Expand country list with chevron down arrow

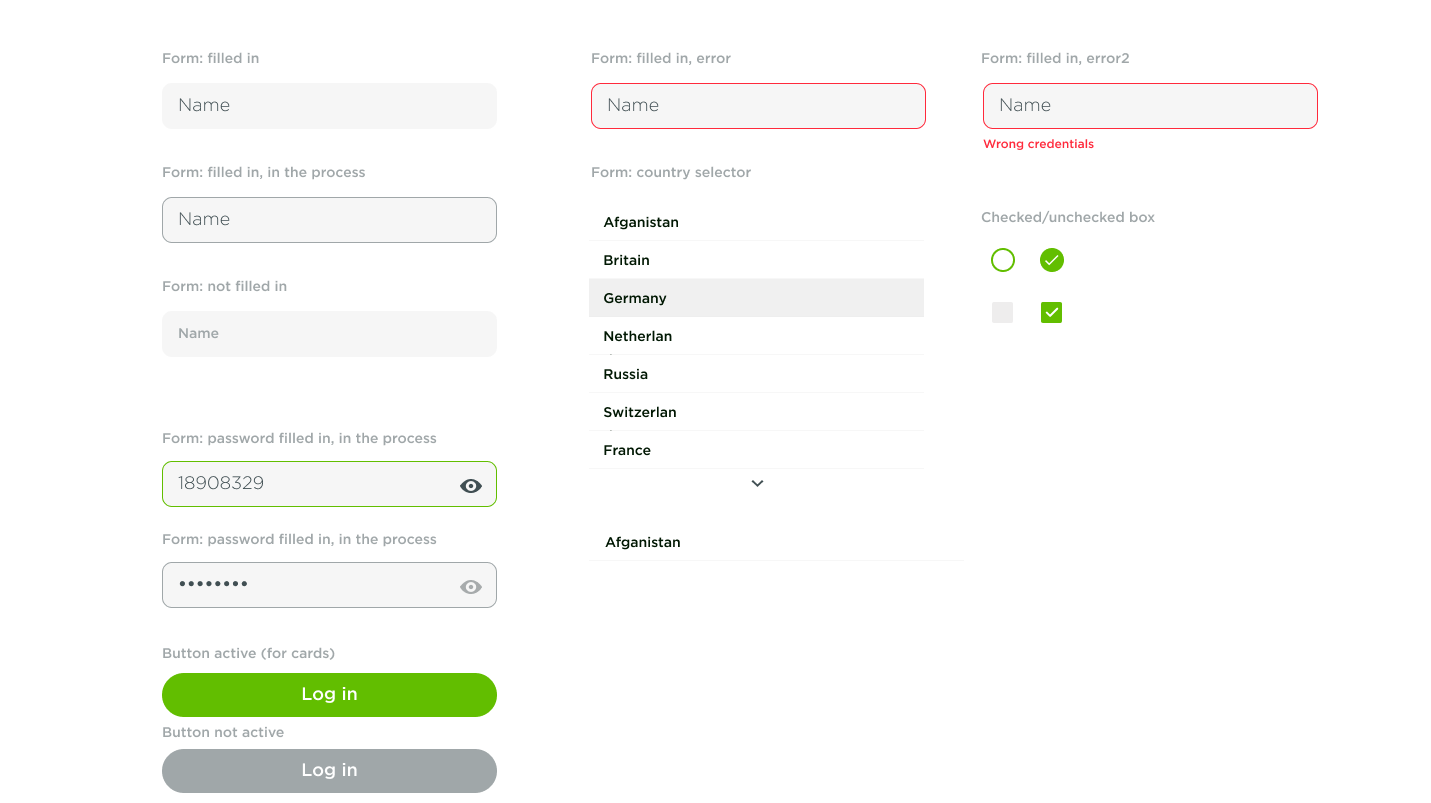coord(757,484)
